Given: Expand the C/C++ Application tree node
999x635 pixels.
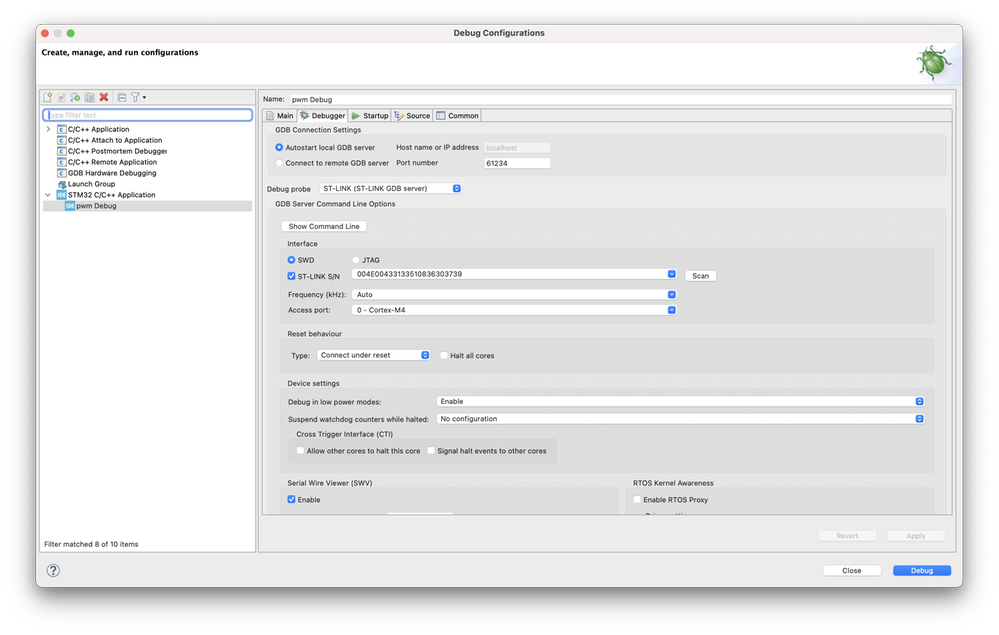Looking at the screenshot, I should [48, 129].
